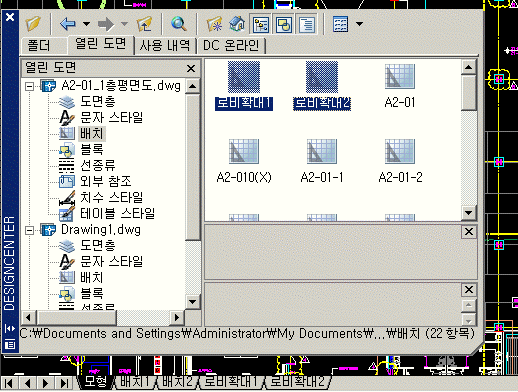Switch to the DC 온라인 tab
518x392 pixels.
[231, 45]
